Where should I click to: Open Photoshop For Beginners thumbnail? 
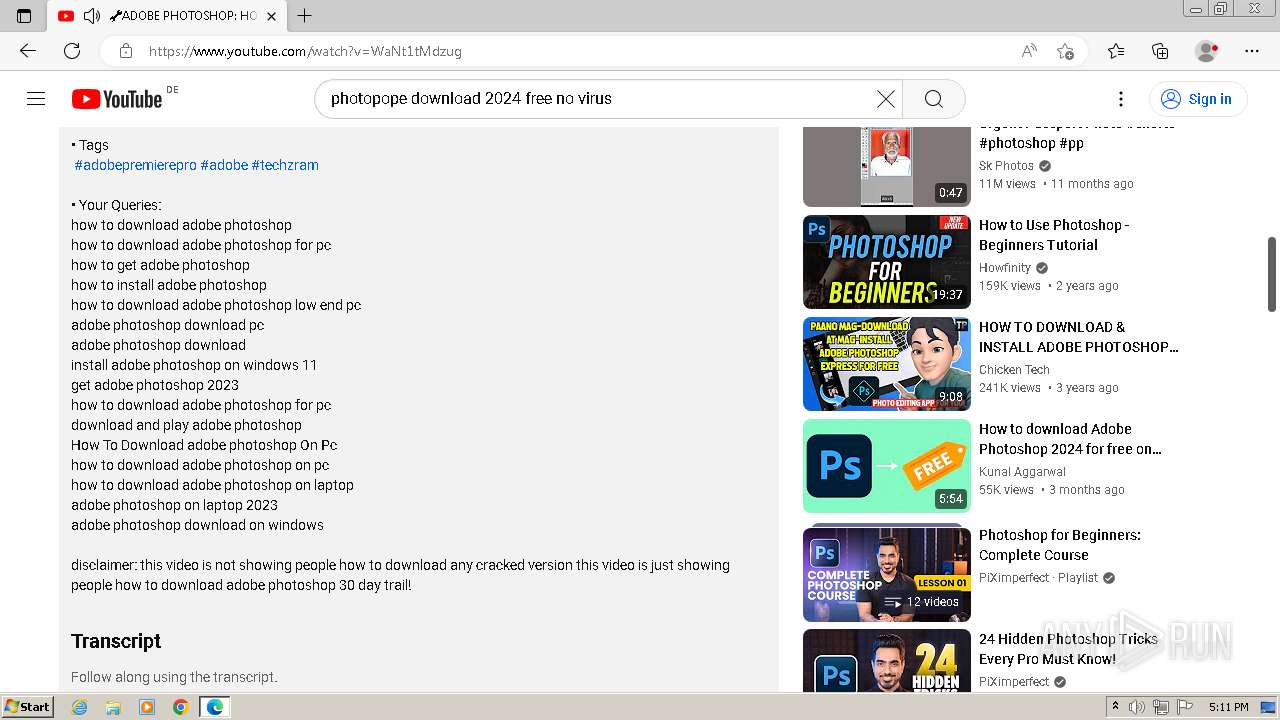[x=887, y=262]
